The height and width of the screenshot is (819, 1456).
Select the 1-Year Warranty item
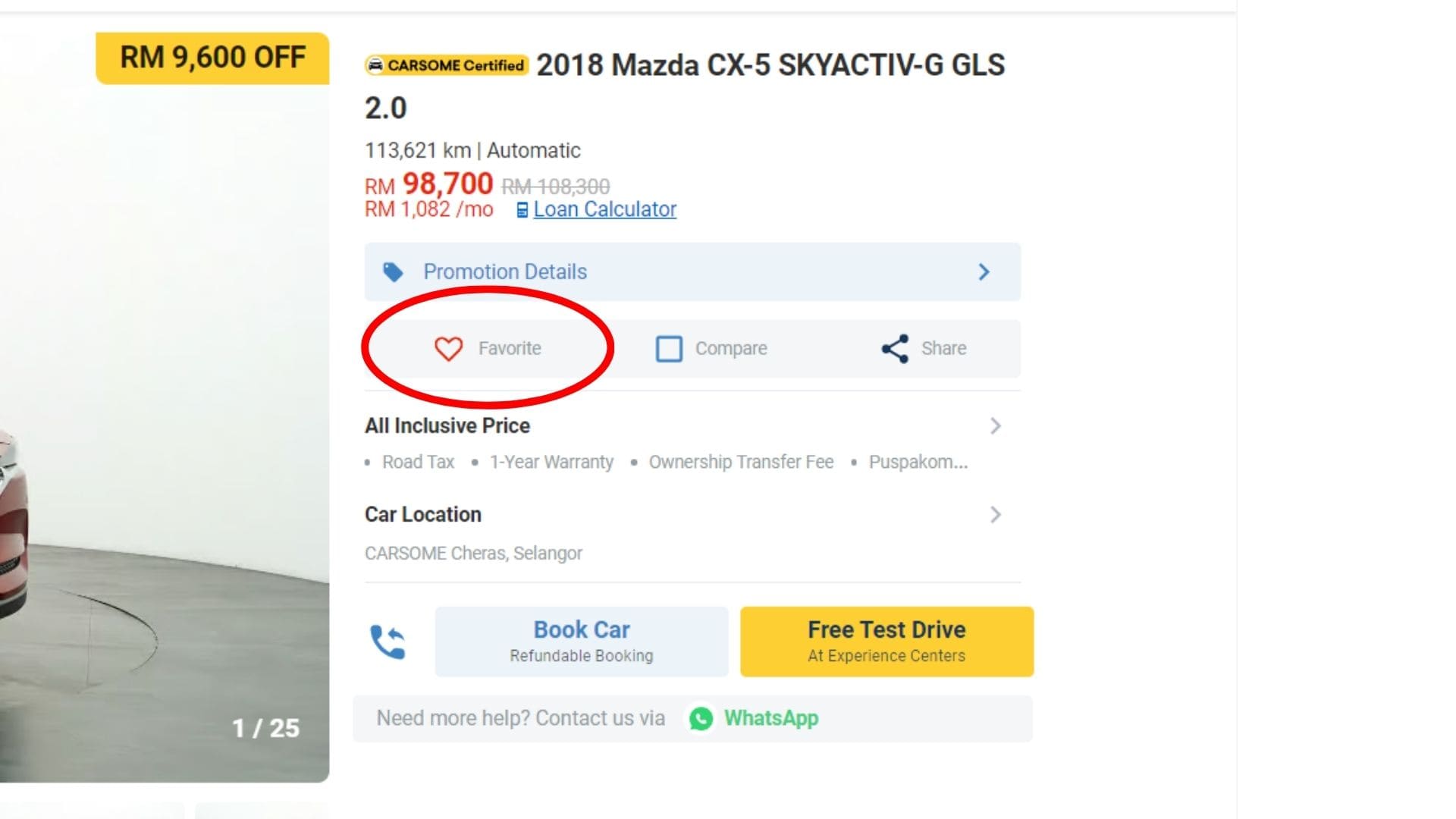(x=551, y=461)
